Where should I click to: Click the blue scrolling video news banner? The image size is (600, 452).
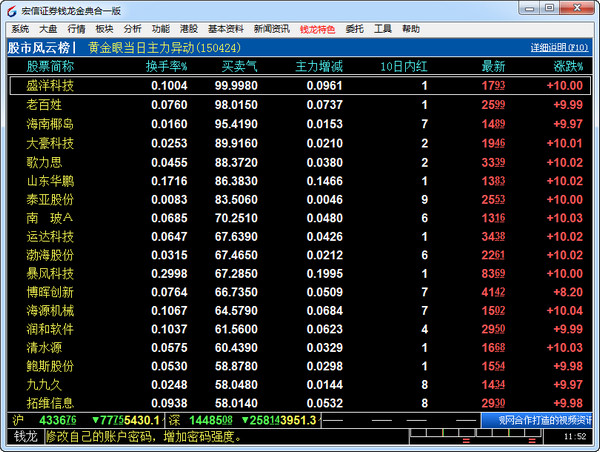536,421
